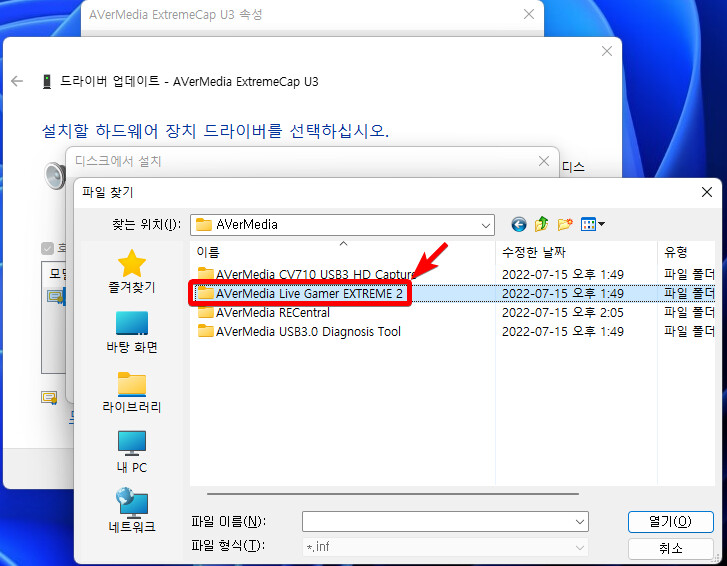Create a new folder icon
Screen dimensions: 727x566
pos(565,225)
